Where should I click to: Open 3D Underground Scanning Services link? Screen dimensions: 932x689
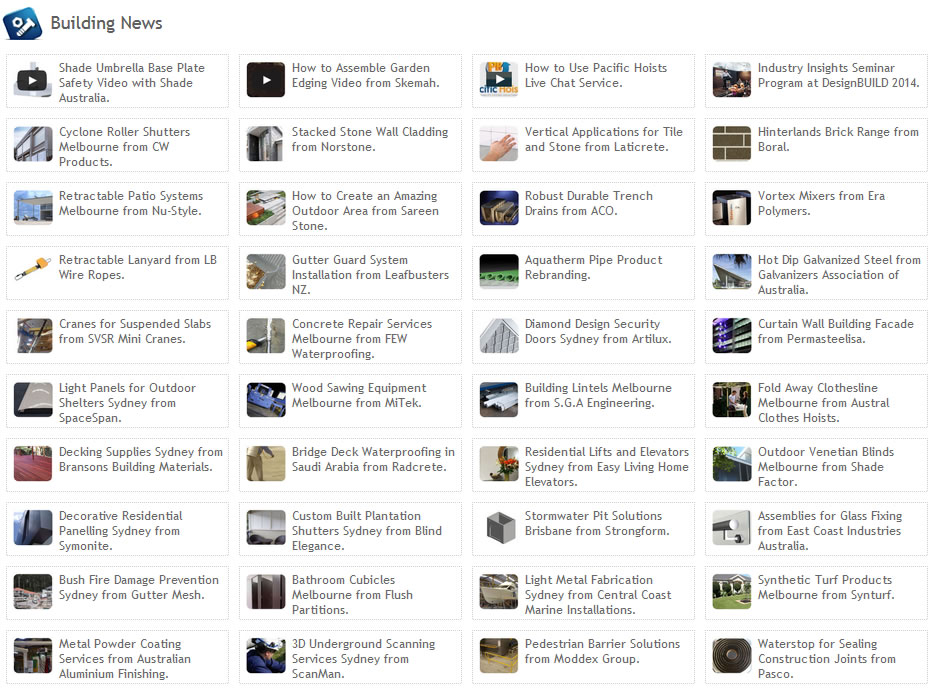tap(364, 659)
